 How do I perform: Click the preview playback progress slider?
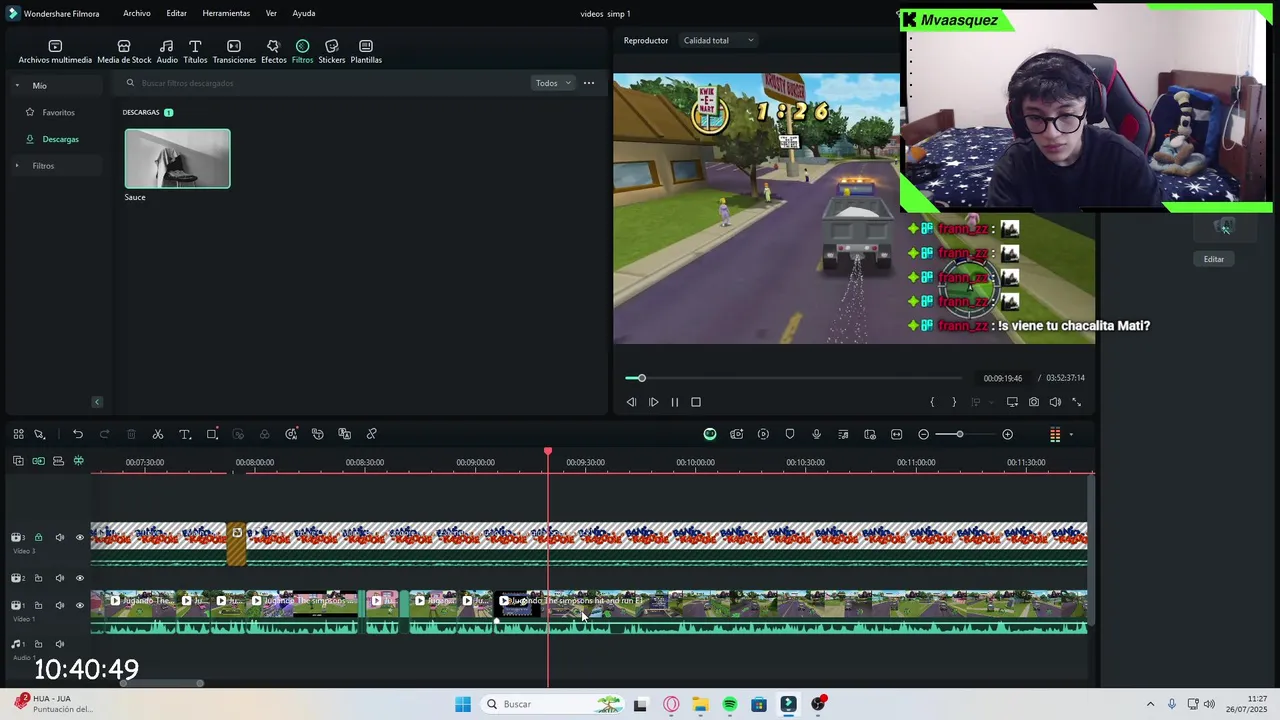[794, 378]
